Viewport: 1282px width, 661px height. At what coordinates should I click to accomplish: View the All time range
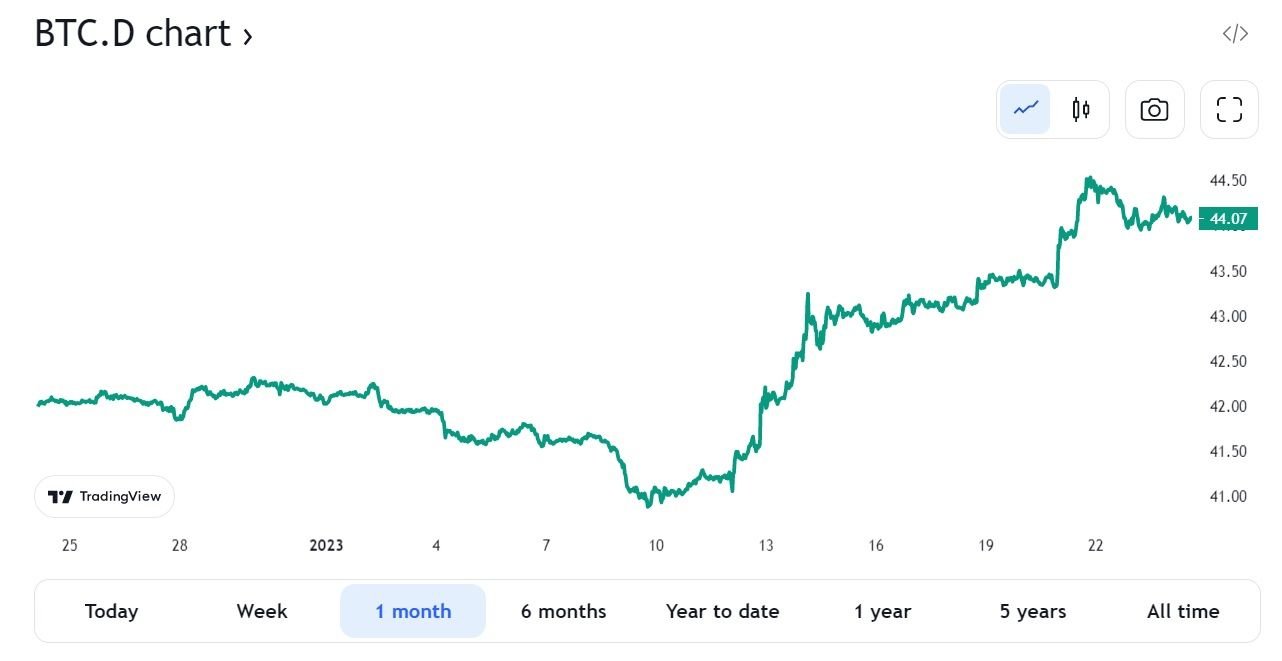pos(1183,611)
